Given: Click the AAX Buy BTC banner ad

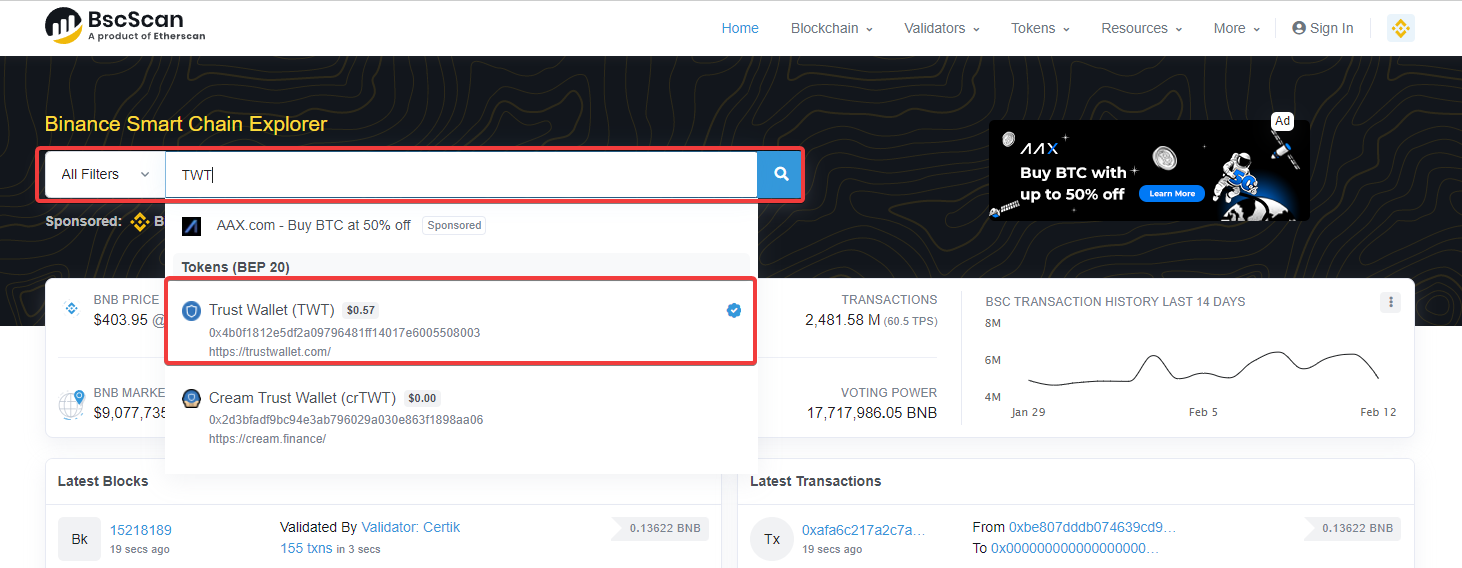Looking at the screenshot, I should tap(1149, 170).
